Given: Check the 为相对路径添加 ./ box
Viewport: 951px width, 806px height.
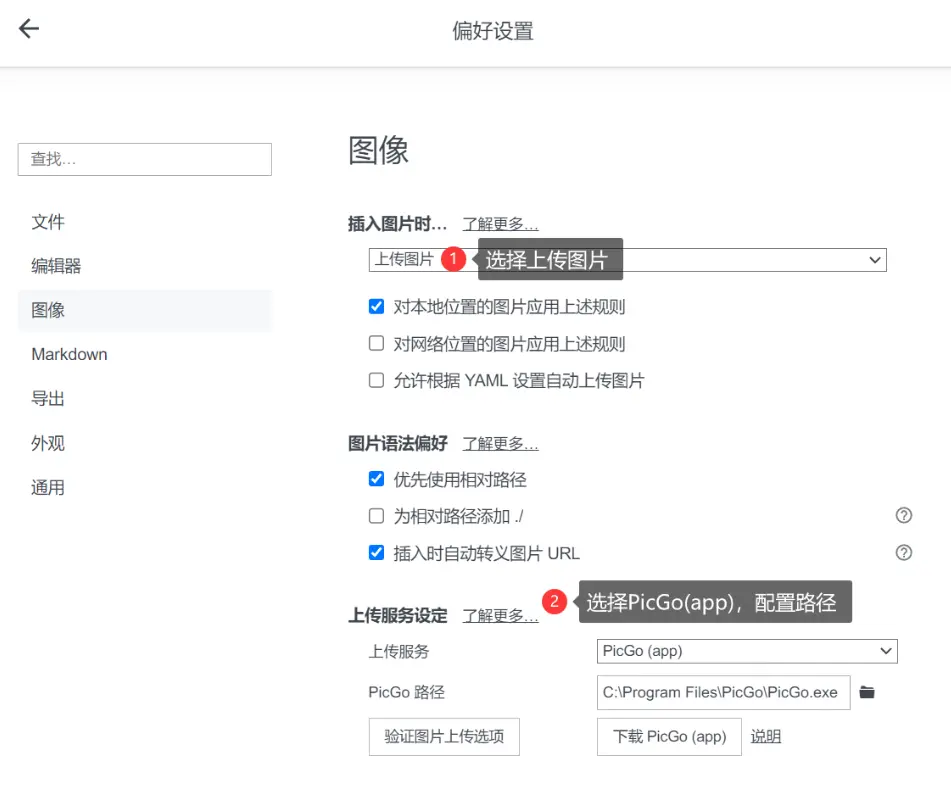Looking at the screenshot, I should [x=377, y=516].
